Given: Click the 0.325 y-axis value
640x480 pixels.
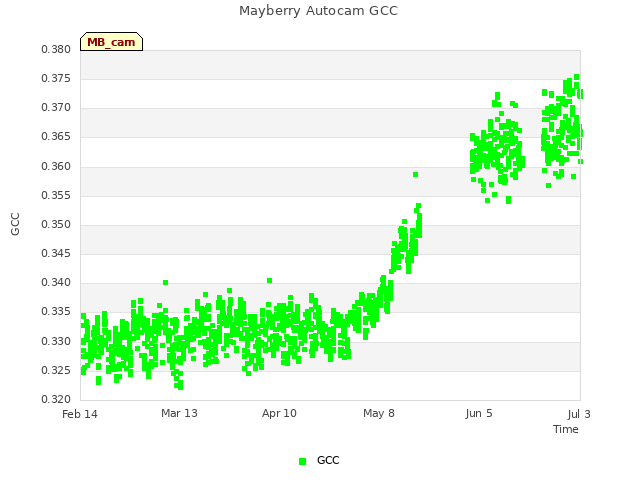Looking at the screenshot, I should [x=56, y=371].
